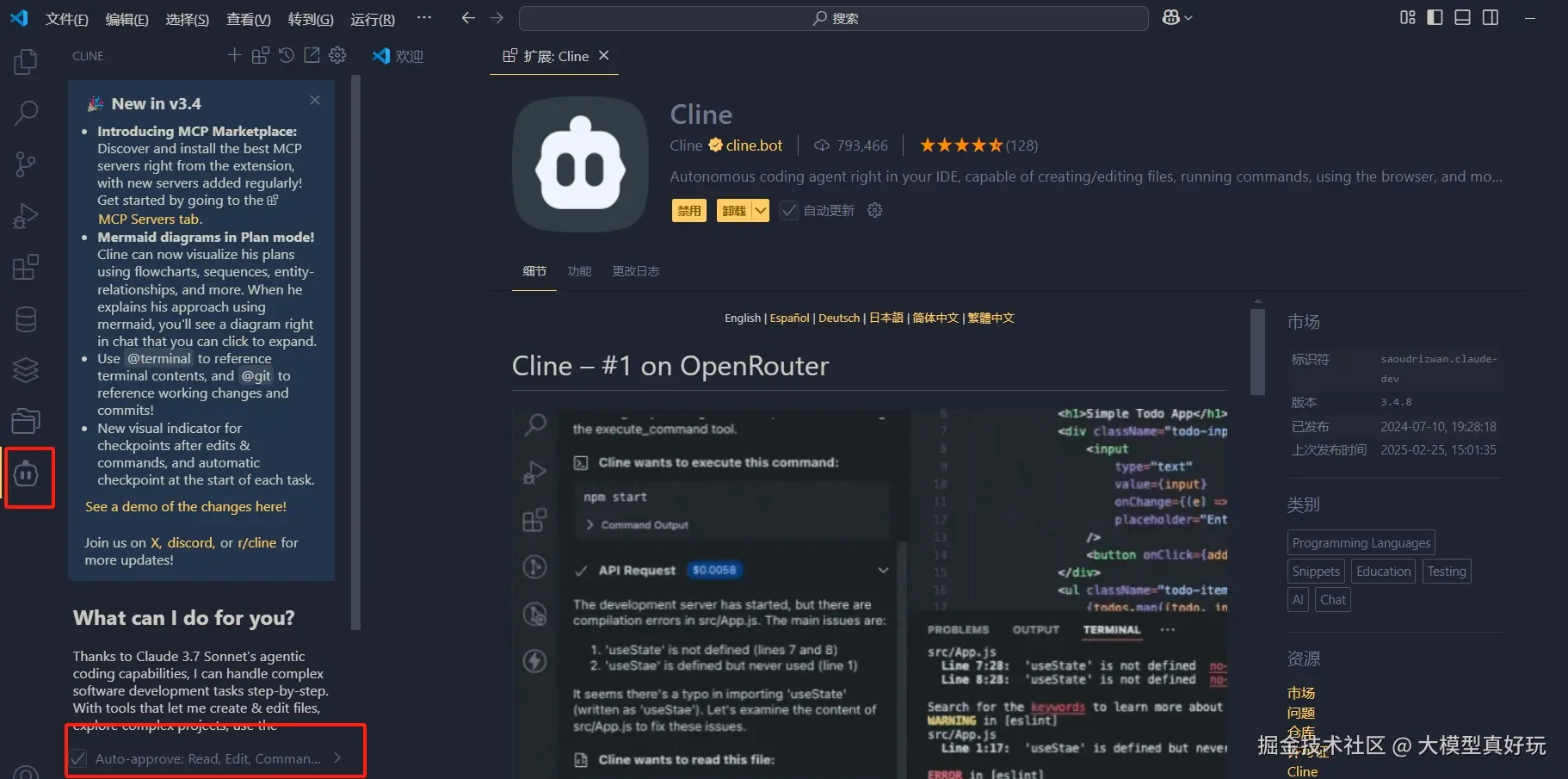The image size is (1568, 779).
Task: Open Source Control in Activity Bar
Action: (25, 164)
